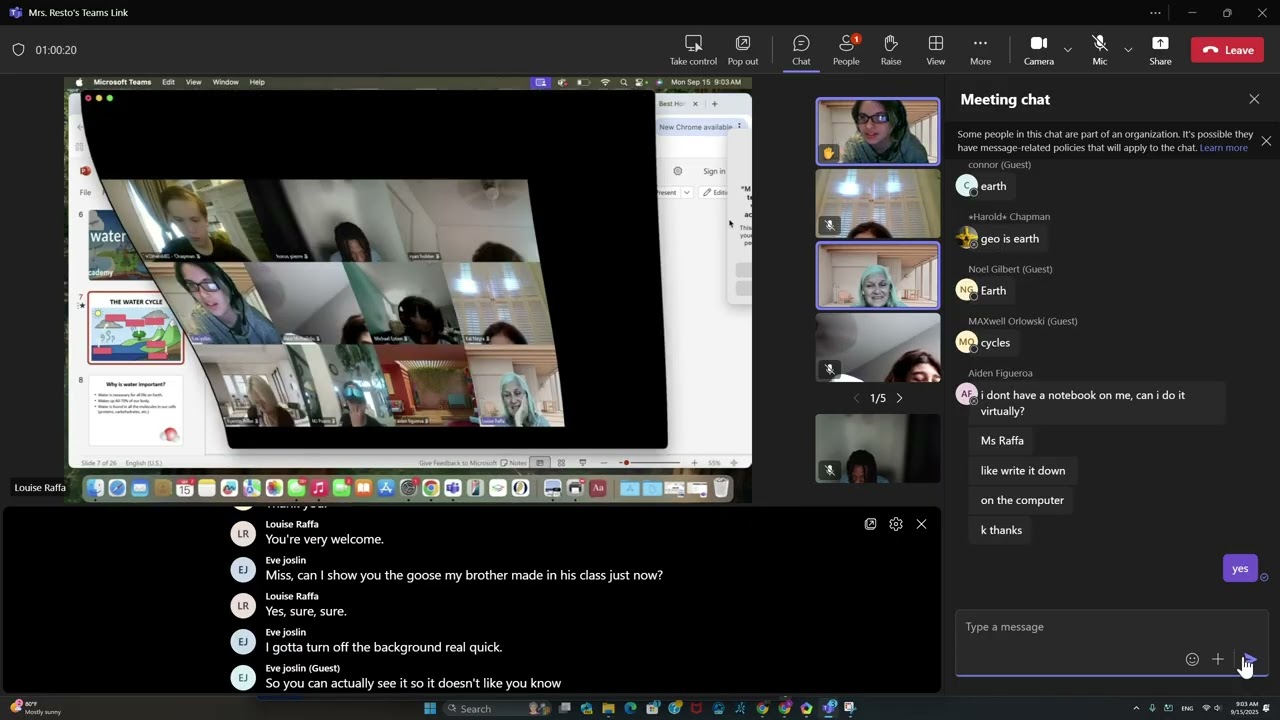This screenshot has height=720, width=1280.
Task: Toggle the Camera on or off
Action: [1038, 50]
